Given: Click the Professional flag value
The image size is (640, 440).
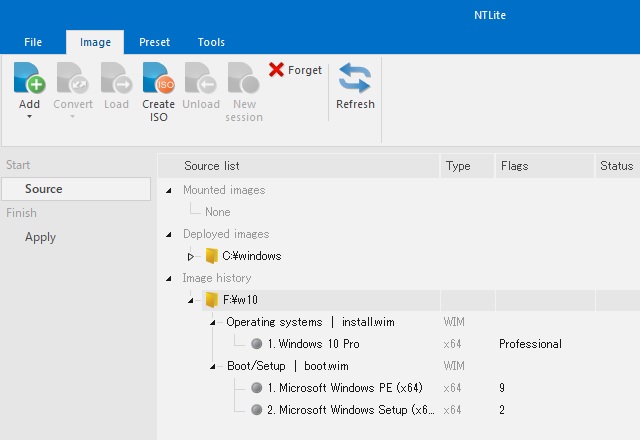Looking at the screenshot, I should coord(530,344).
